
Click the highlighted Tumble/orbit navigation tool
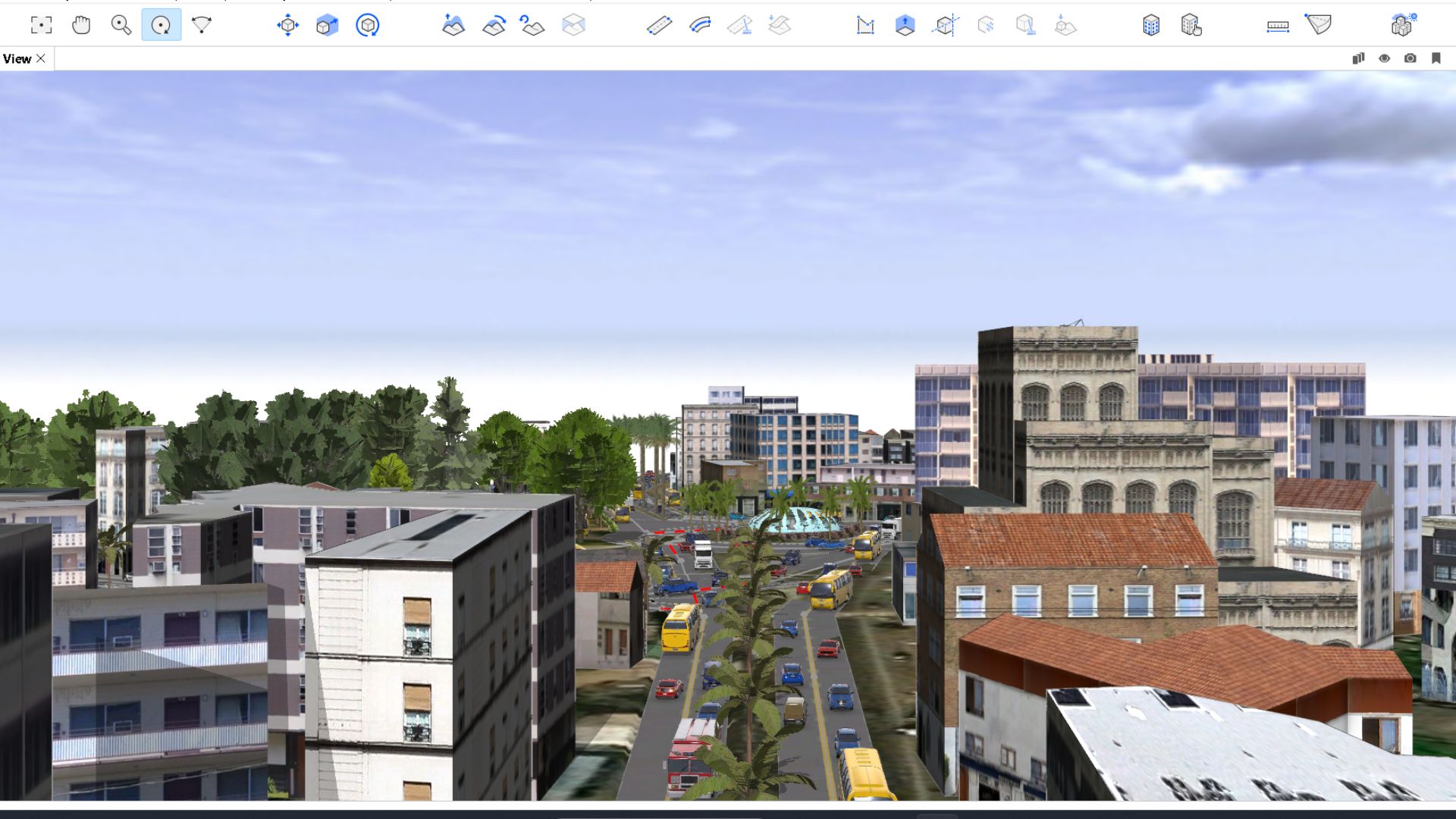pyautogui.click(x=161, y=25)
